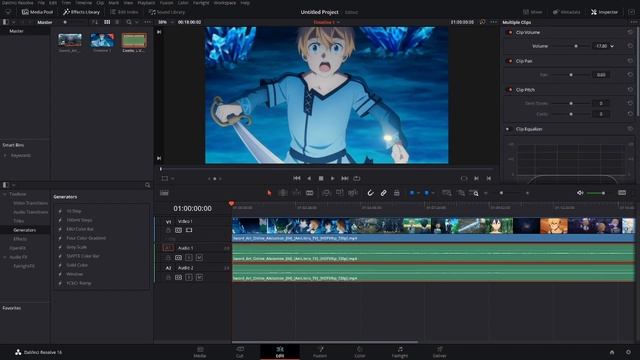Viewport: 640px width, 360px height.
Task: Reset Clip Pitch section
Action: 630,89
